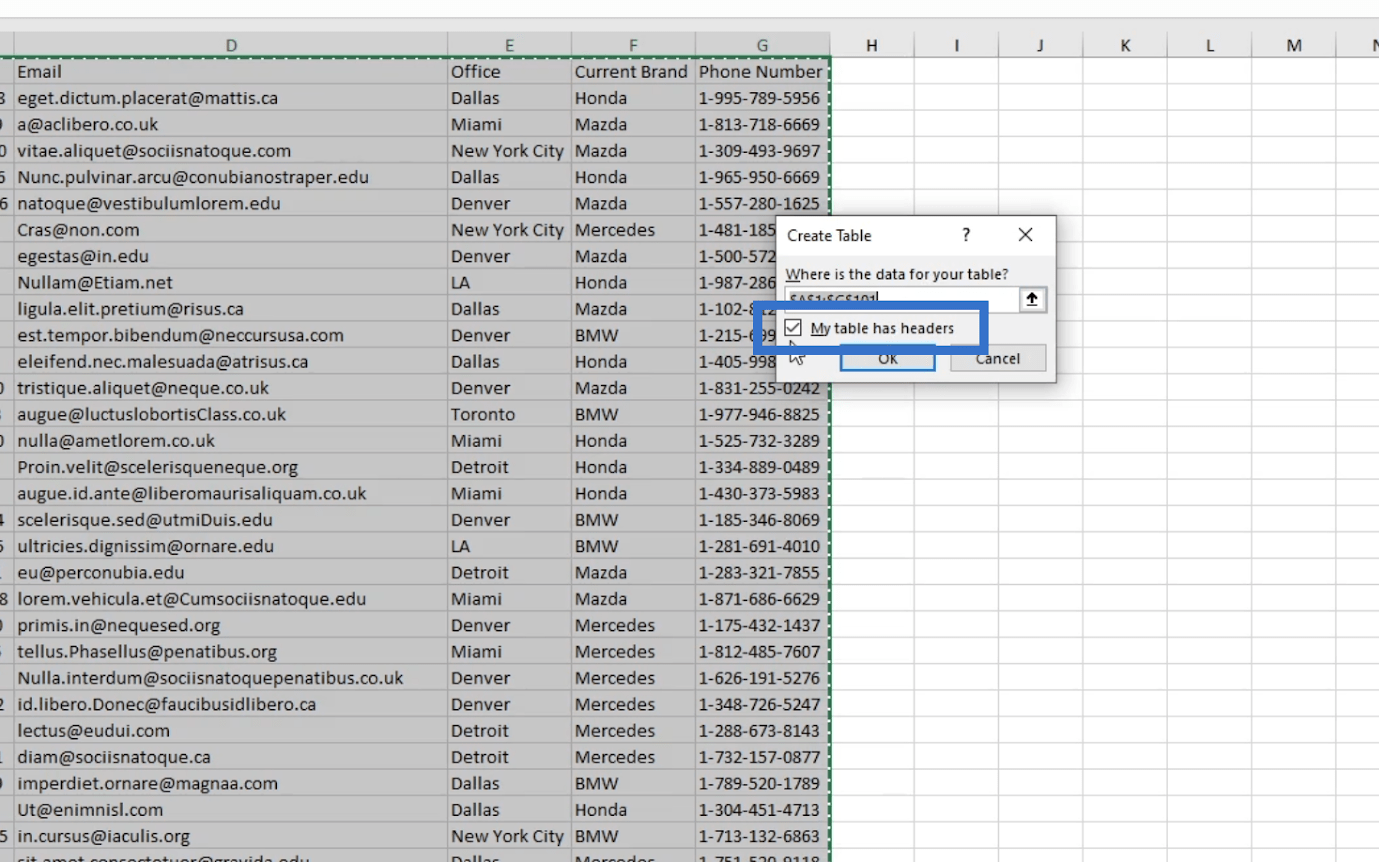Select cell eleifend.nec.malesuada@atrisus.ca
The image size is (1379, 862).
point(231,362)
